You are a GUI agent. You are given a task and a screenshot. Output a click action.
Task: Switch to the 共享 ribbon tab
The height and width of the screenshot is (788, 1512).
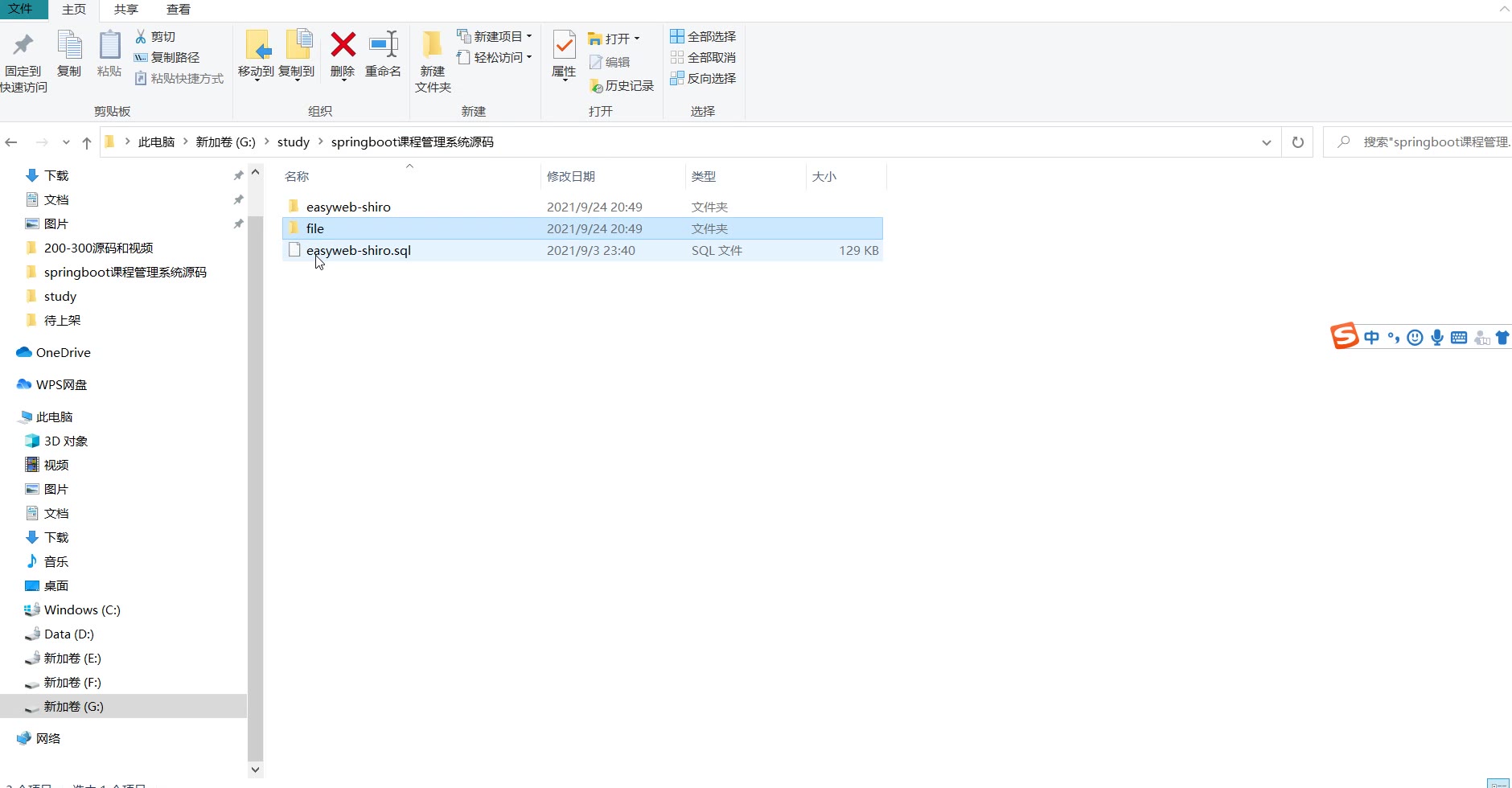pos(126,10)
